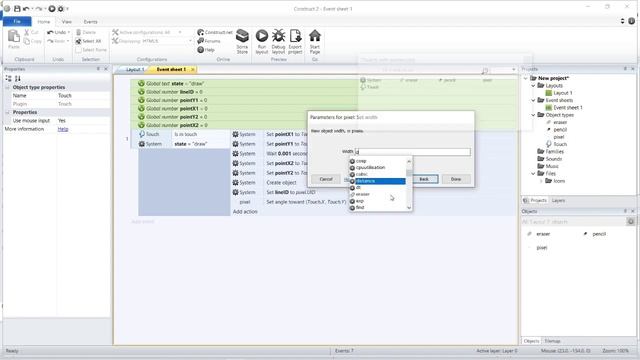Close the Event sheet 1 tab
The width and height of the screenshot is (640, 360).
[193, 69]
